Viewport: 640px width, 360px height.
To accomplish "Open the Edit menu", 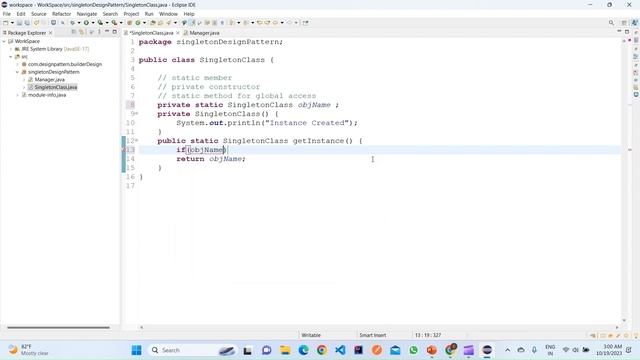I will tap(21, 14).
